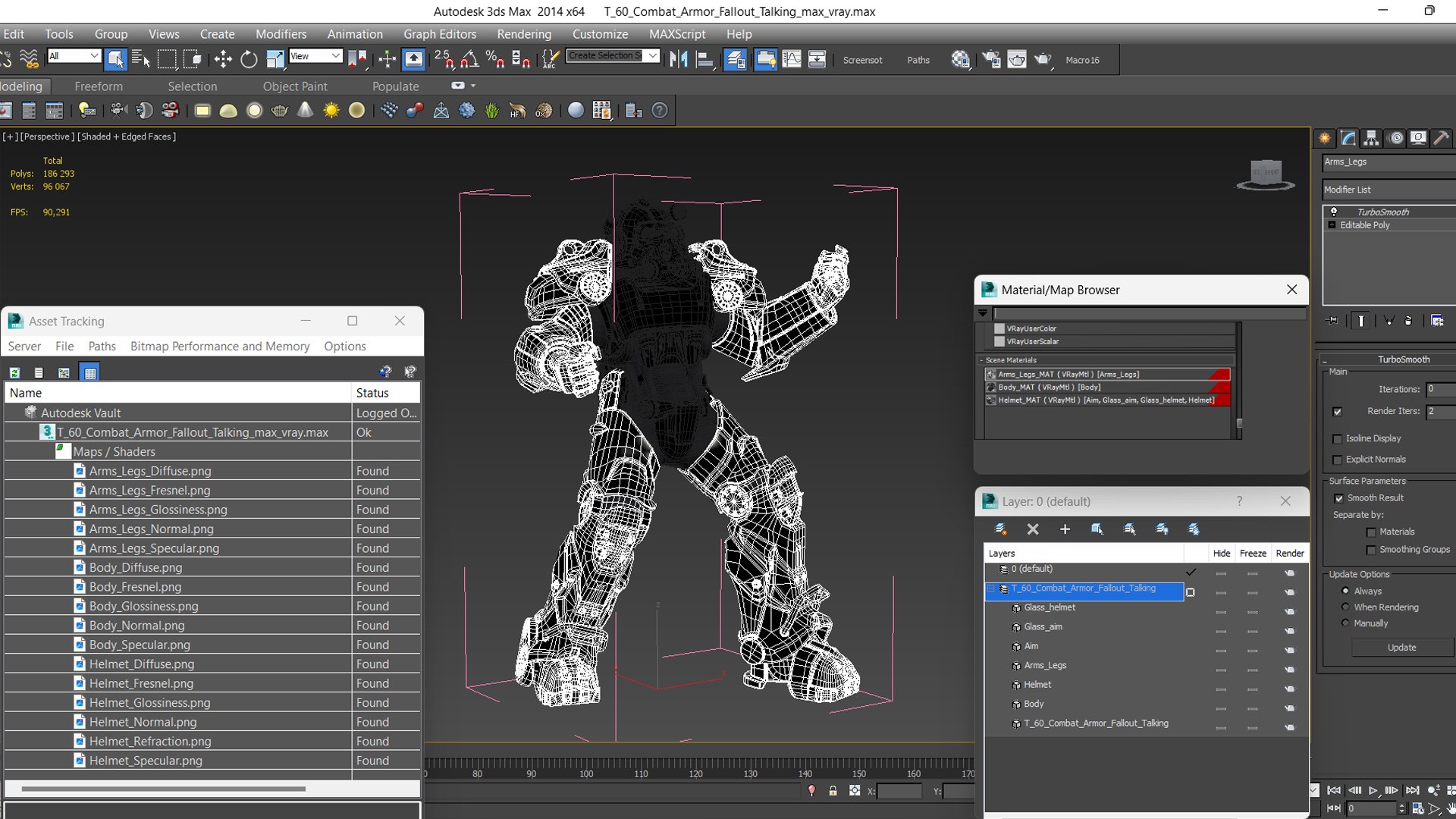Open Select by Name dialog
This screenshot has width=1456, height=819.
click(x=141, y=59)
